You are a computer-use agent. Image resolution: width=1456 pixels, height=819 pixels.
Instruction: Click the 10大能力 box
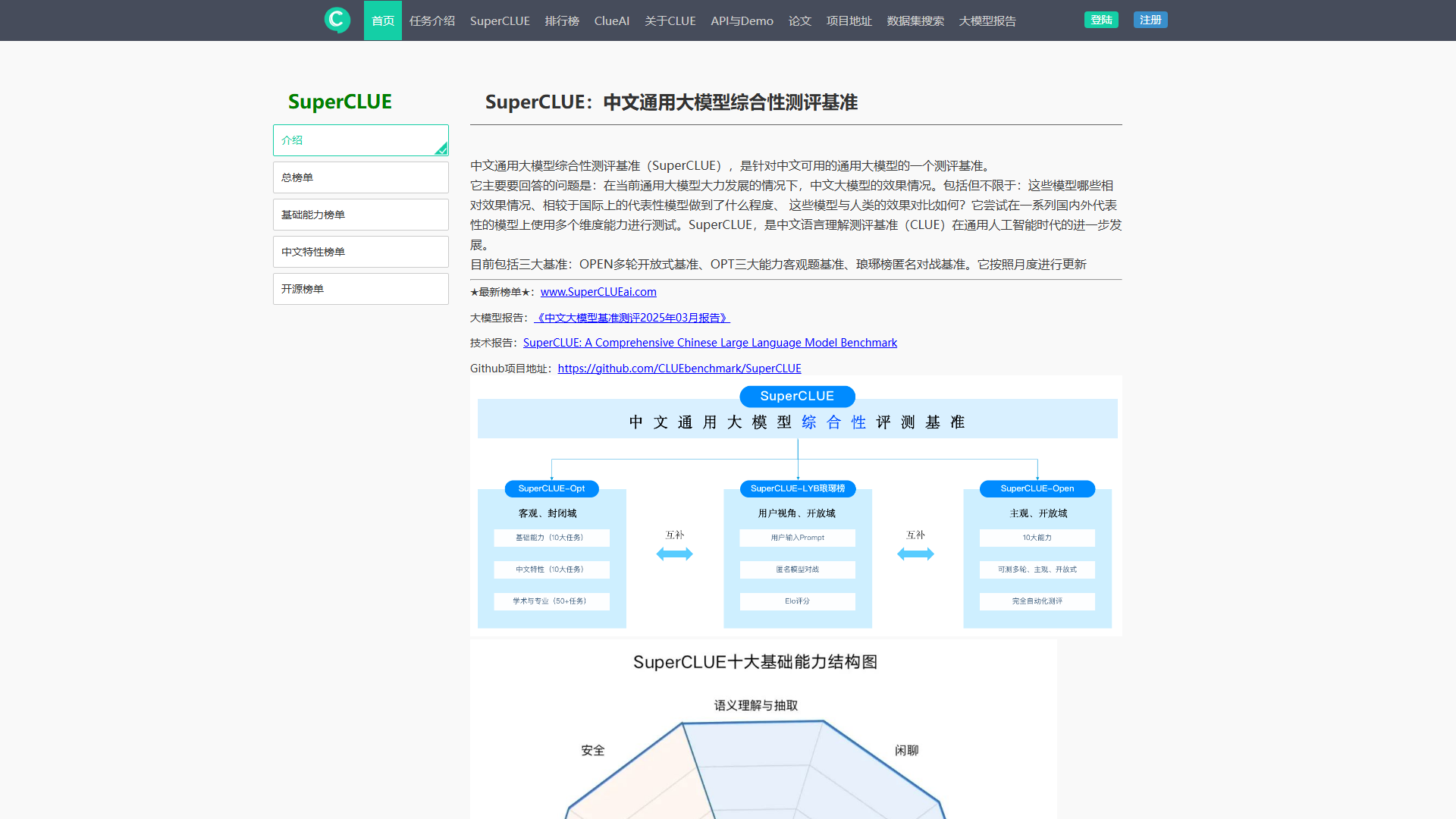coord(1037,538)
